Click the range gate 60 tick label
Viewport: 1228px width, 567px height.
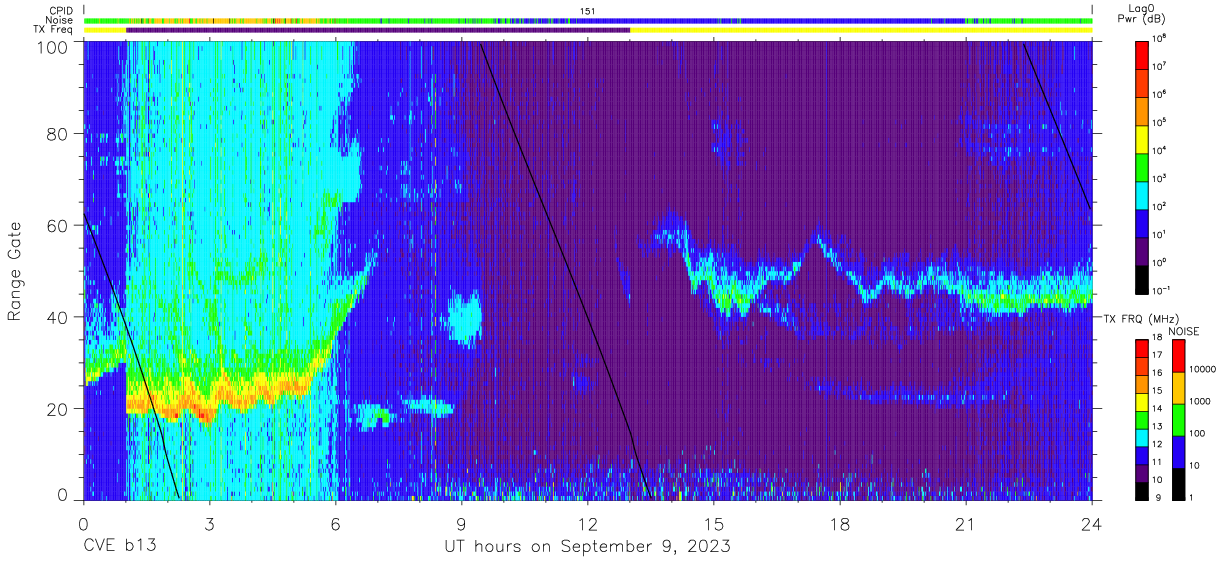(x=57, y=226)
